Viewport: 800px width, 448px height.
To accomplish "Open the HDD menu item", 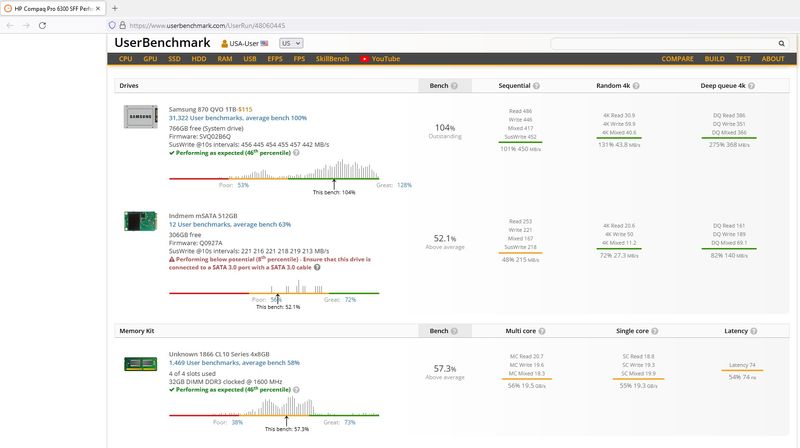I will coord(199,59).
